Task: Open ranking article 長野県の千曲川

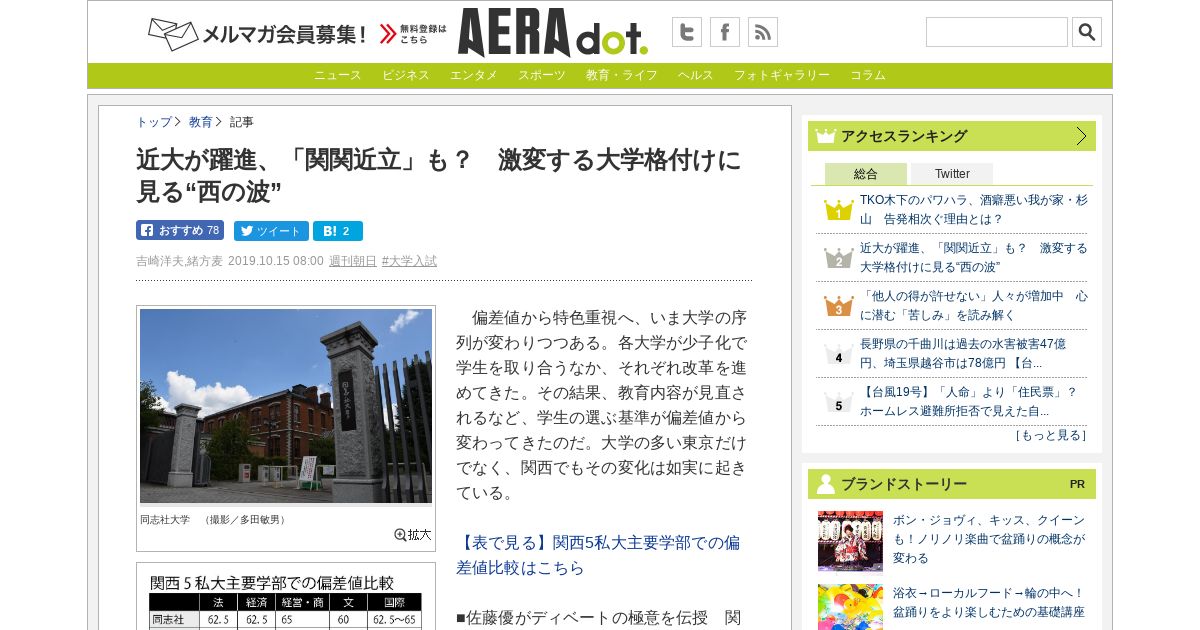Action: 963,353
